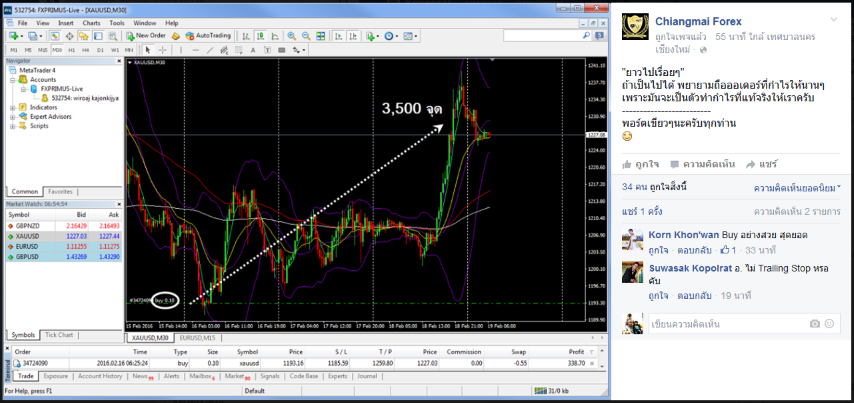The image size is (854, 403).
Task: Click the New Order button
Action: (x=146, y=36)
